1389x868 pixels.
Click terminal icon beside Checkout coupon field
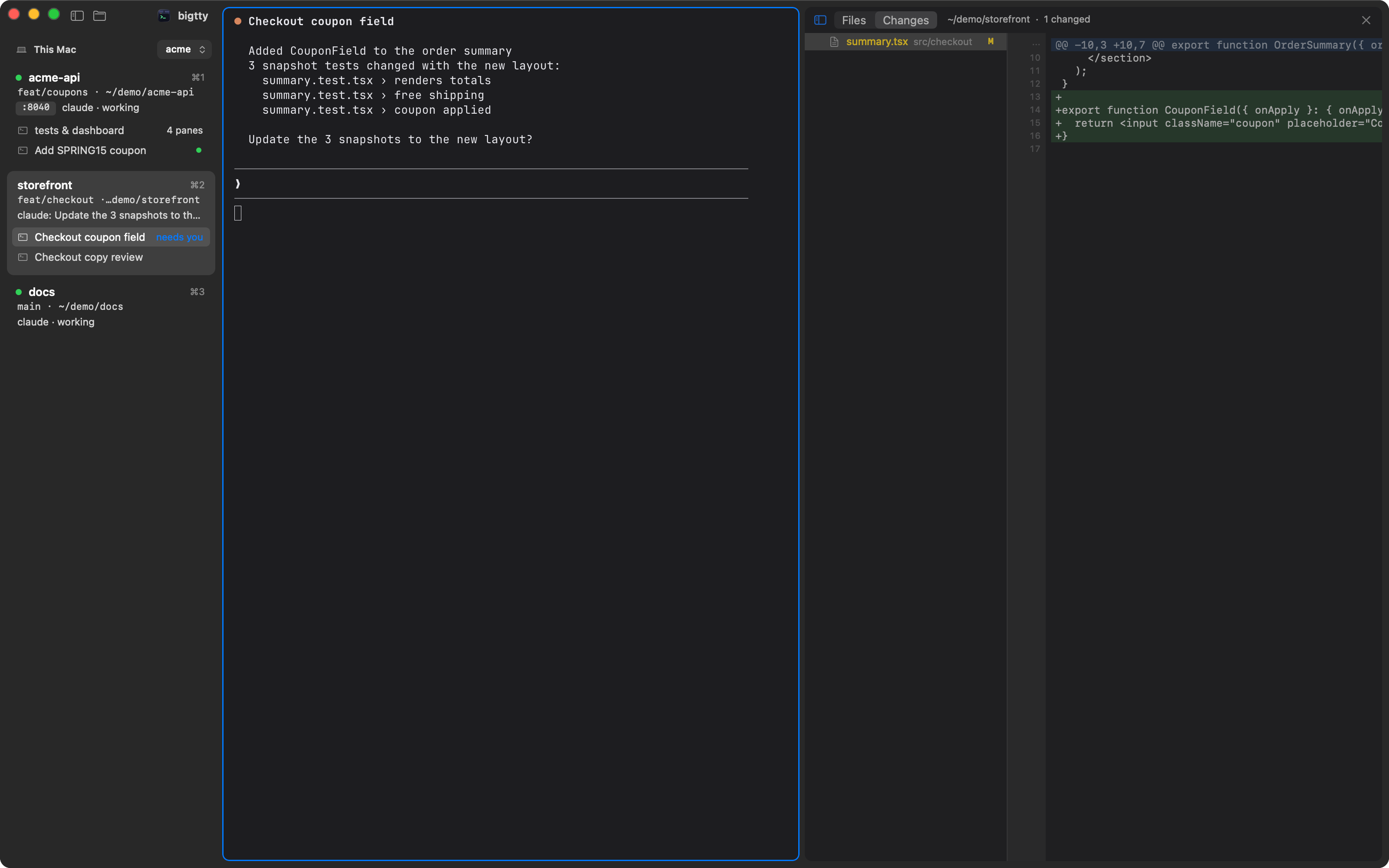click(x=23, y=237)
